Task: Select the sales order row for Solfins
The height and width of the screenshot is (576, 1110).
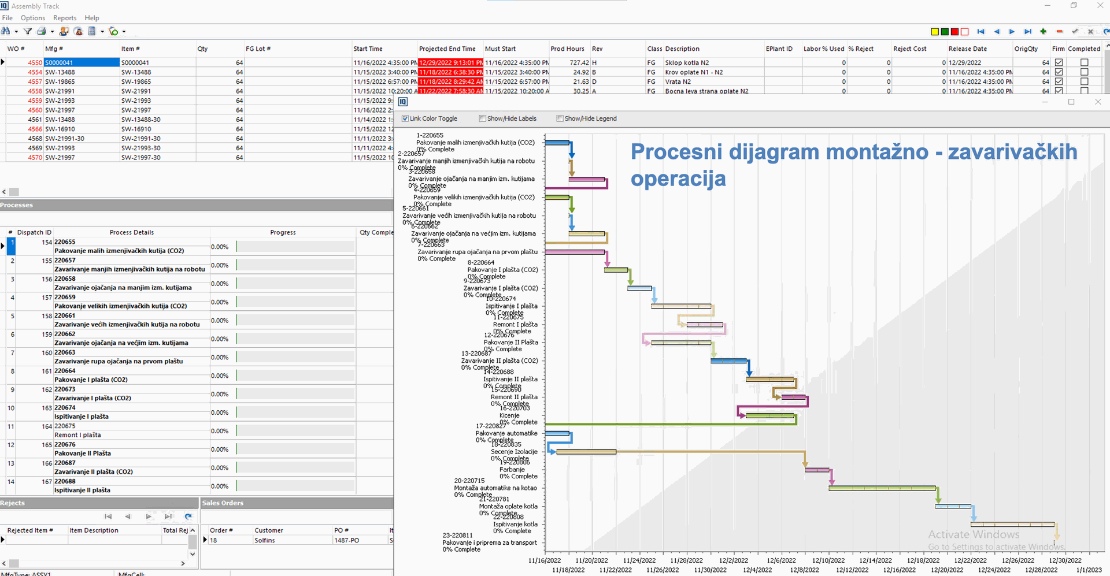Action: coord(268,539)
